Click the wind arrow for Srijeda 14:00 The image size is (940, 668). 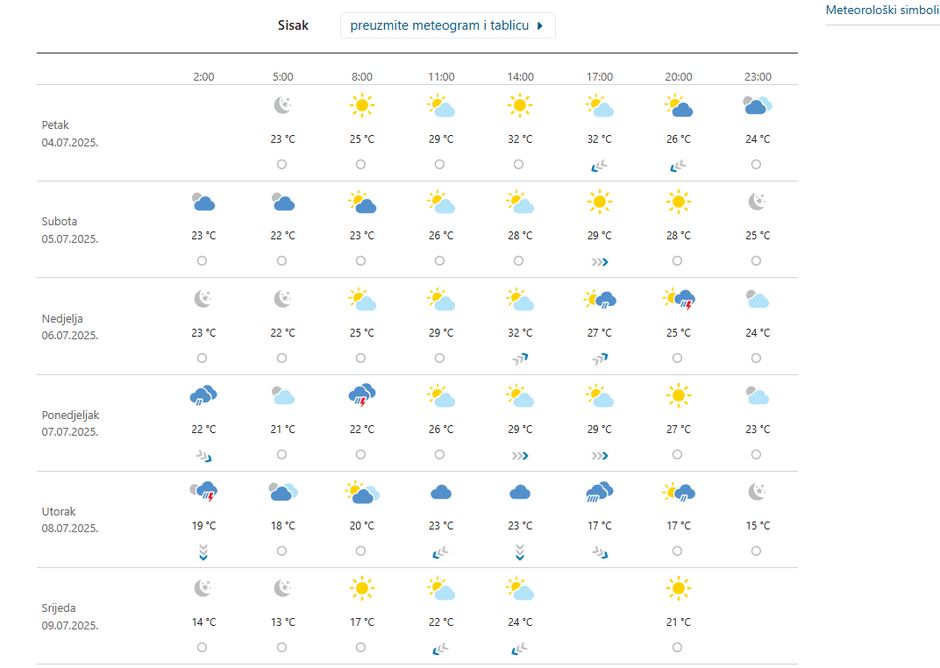pos(520,648)
